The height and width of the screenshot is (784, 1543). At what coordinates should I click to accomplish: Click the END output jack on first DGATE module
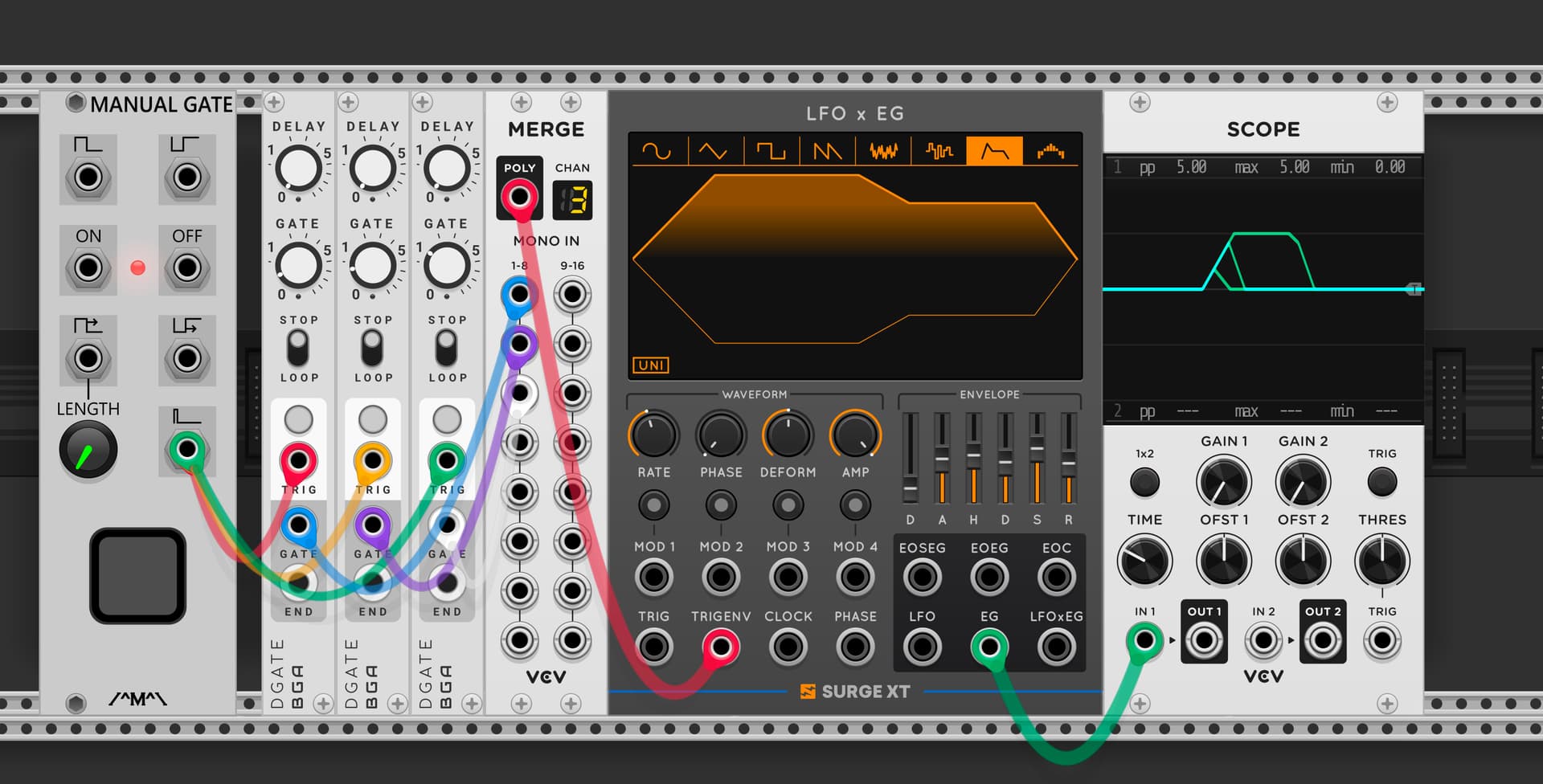pos(298,582)
